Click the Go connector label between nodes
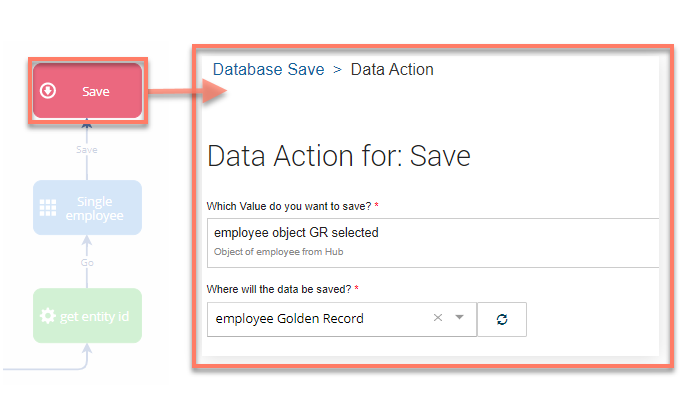The image size is (699, 412). (87, 262)
